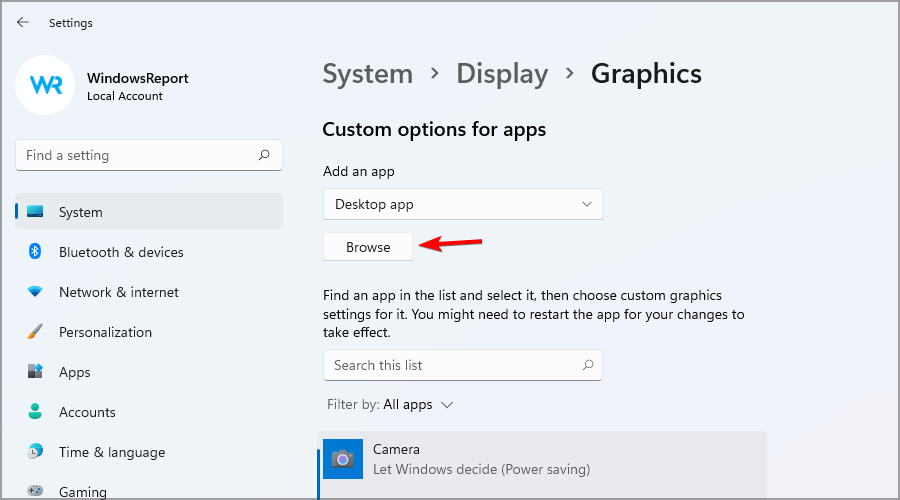Click the WindowsReport profile avatar
900x500 pixels.
click(x=45, y=85)
